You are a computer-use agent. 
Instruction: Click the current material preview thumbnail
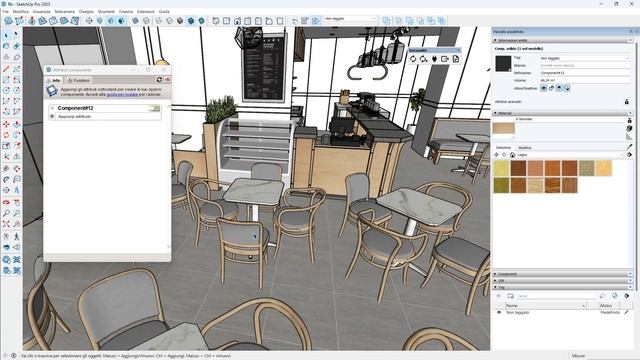(504, 129)
